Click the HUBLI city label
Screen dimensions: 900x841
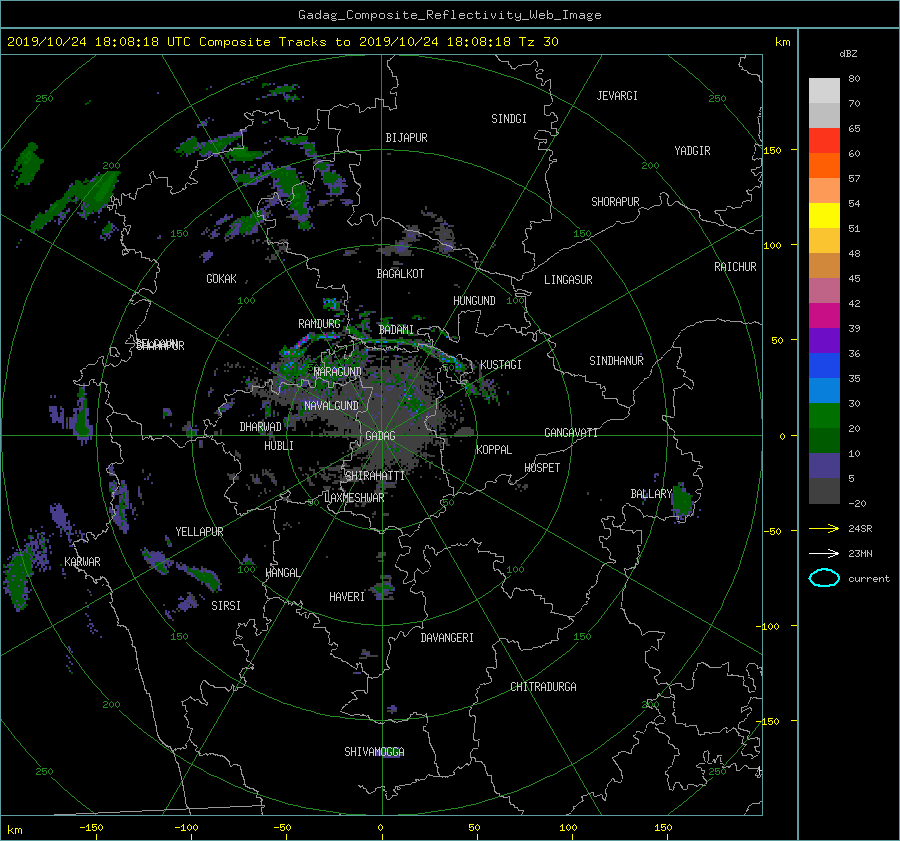point(279,445)
